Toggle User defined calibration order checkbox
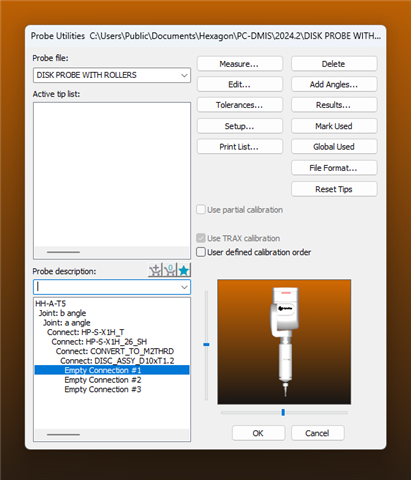The image size is (411, 480). click(x=201, y=252)
